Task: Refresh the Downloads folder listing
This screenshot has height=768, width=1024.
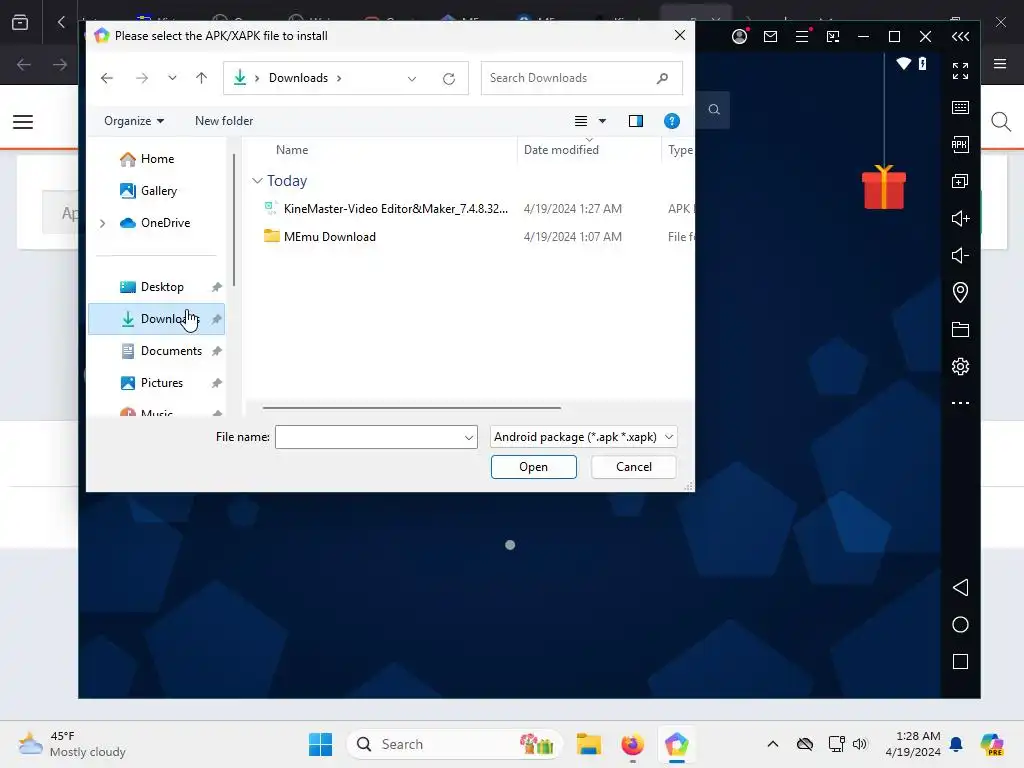Action: [x=449, y=79]
